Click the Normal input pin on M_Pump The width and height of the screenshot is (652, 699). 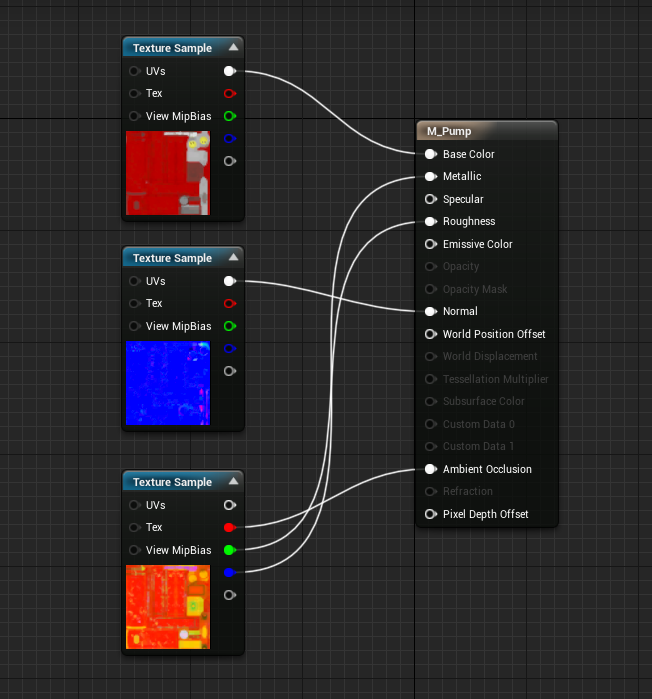click(431, 312)
